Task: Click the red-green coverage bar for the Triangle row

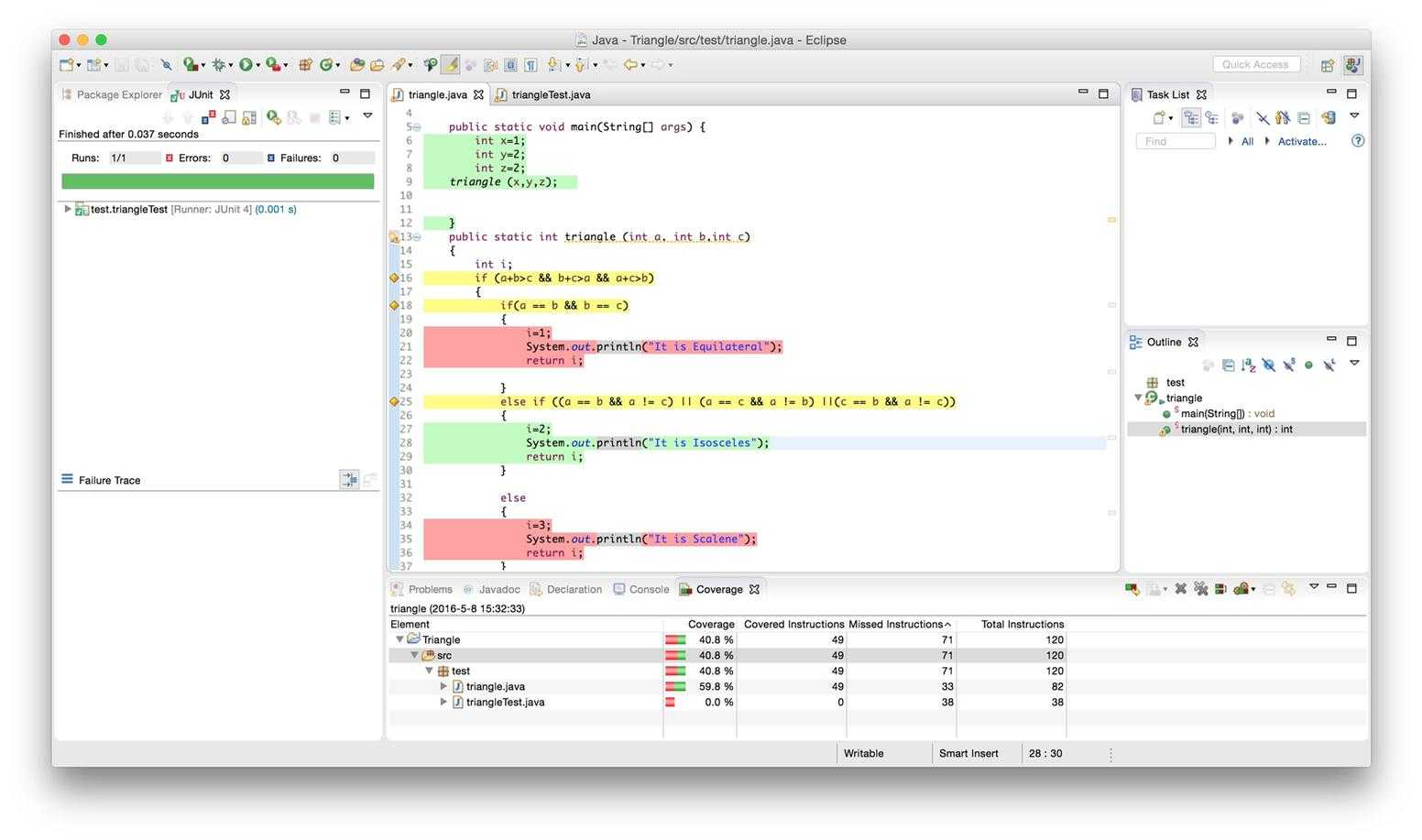Action: 675,639
